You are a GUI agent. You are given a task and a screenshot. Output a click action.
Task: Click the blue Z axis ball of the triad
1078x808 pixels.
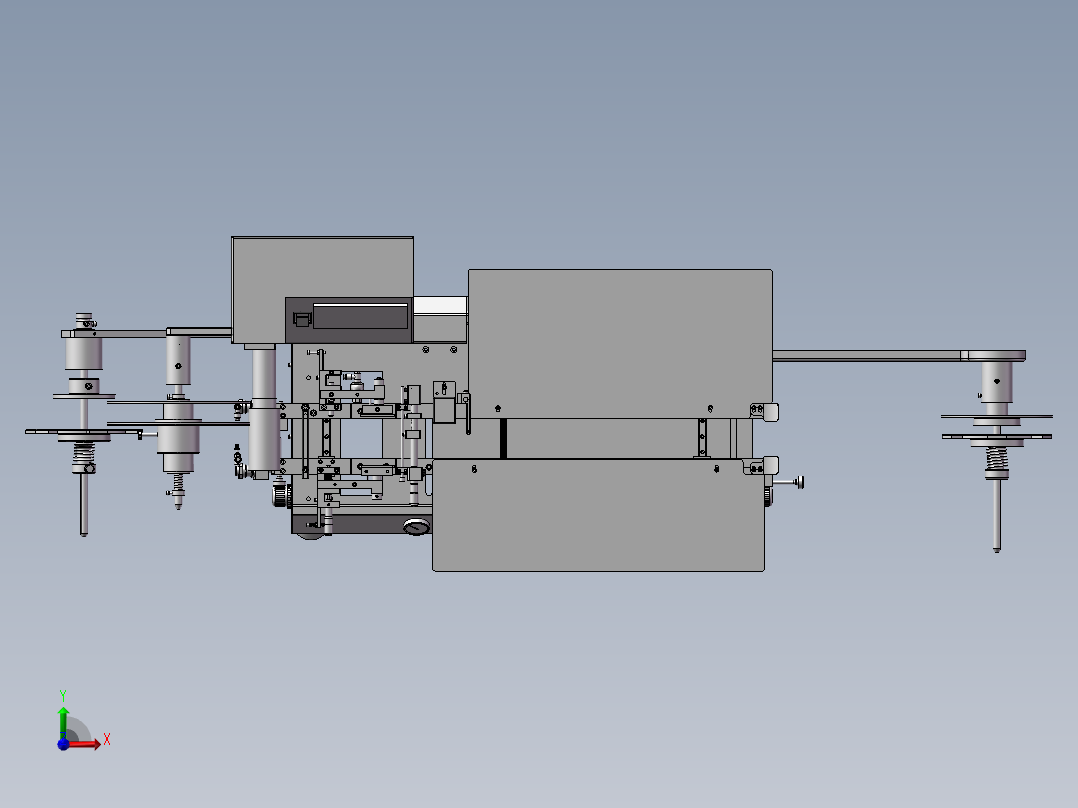pos(63,744)
